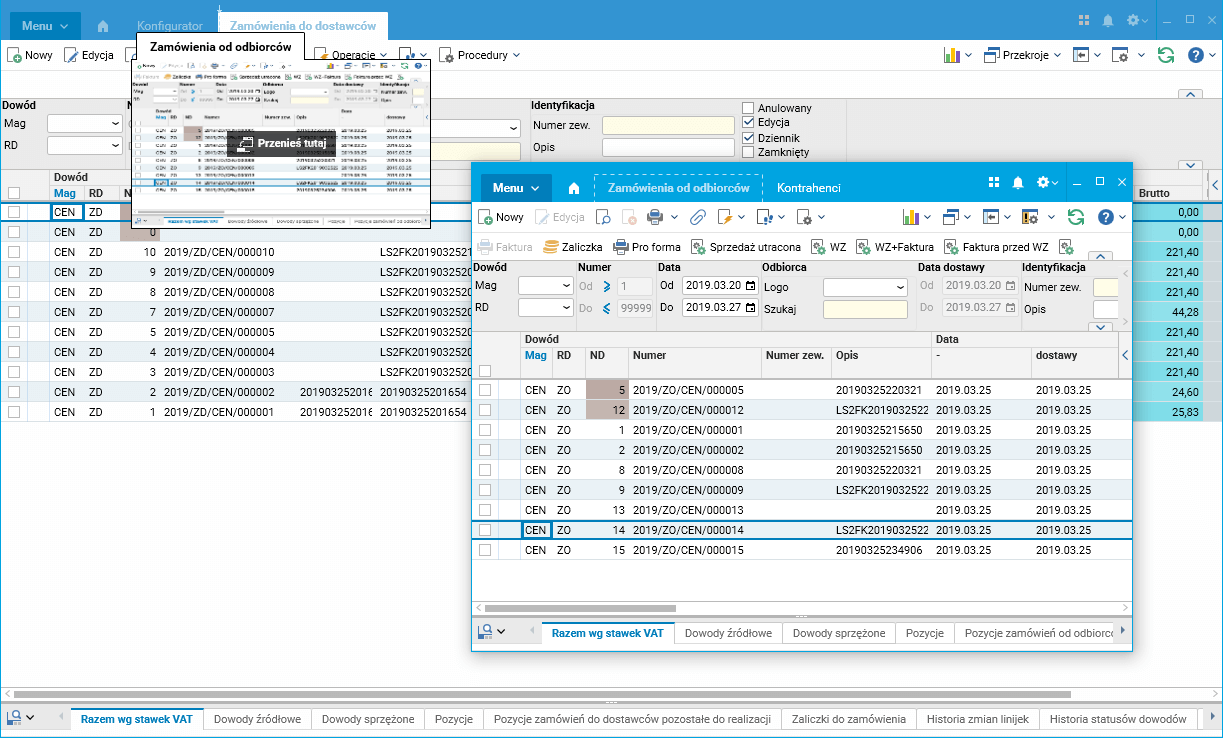Image resolution: width=1223 pixels, height=738 pixels.
Task: Switch to the Kontrahenci tab
Action: click(x=808, y=187)
